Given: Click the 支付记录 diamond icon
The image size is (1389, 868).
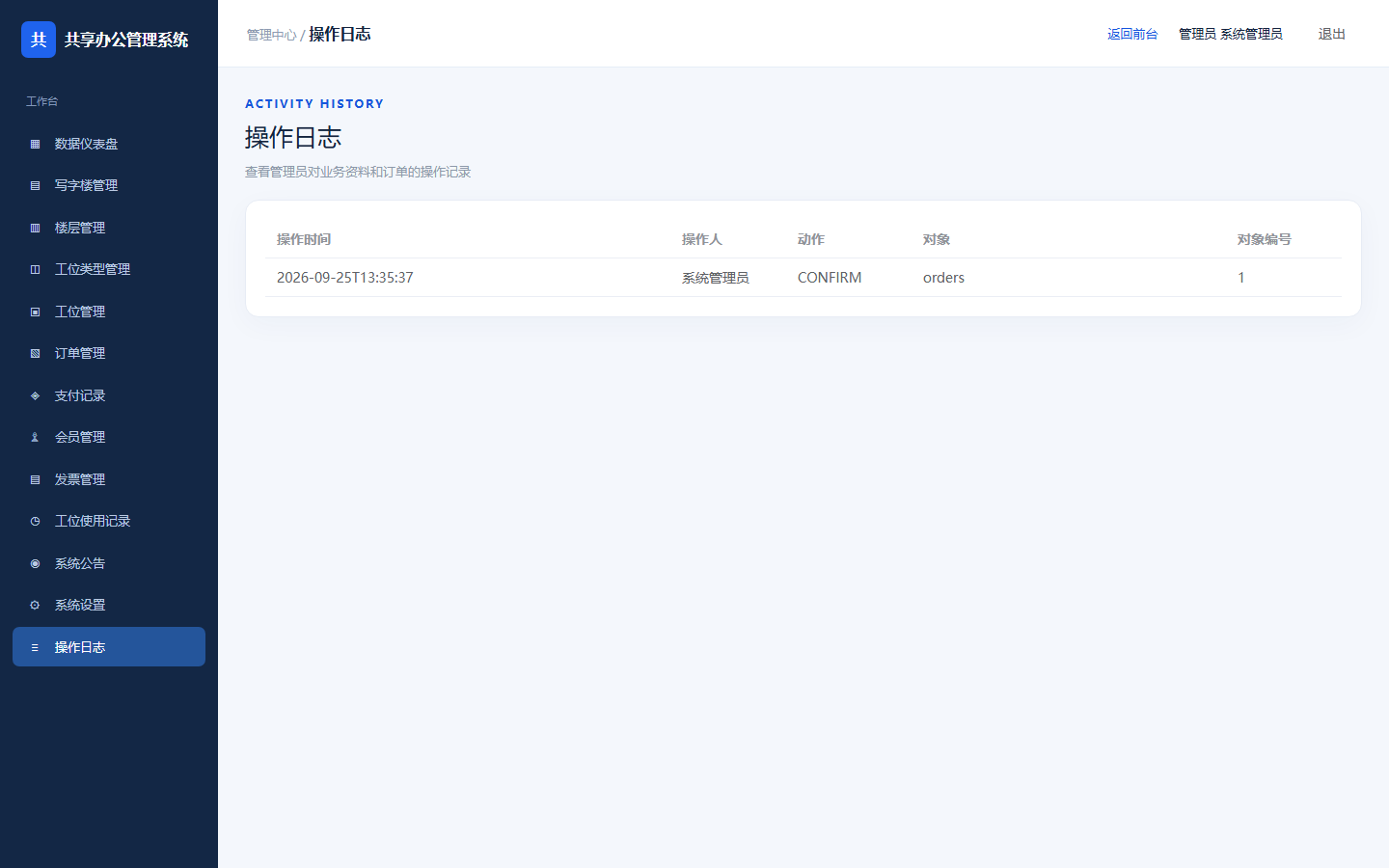Looking at the screenshot, I should pos(35,395).
